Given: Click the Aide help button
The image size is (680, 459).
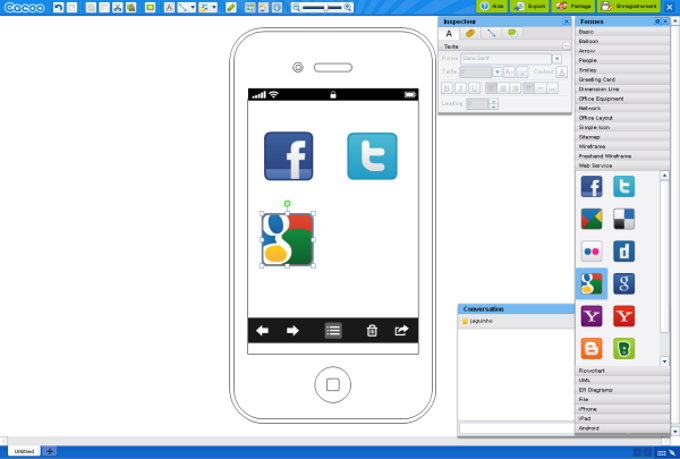Looking at the screenshot, I should pyautogui.click(x=492, y=6).
